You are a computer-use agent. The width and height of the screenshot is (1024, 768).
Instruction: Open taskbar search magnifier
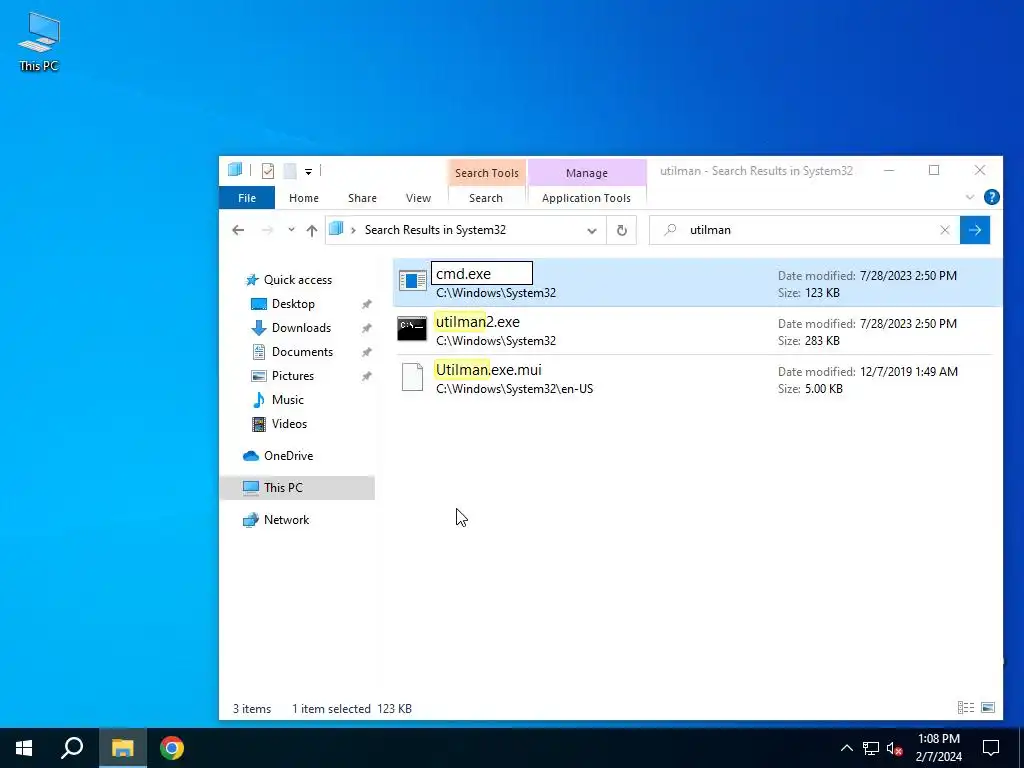(72, 748)
